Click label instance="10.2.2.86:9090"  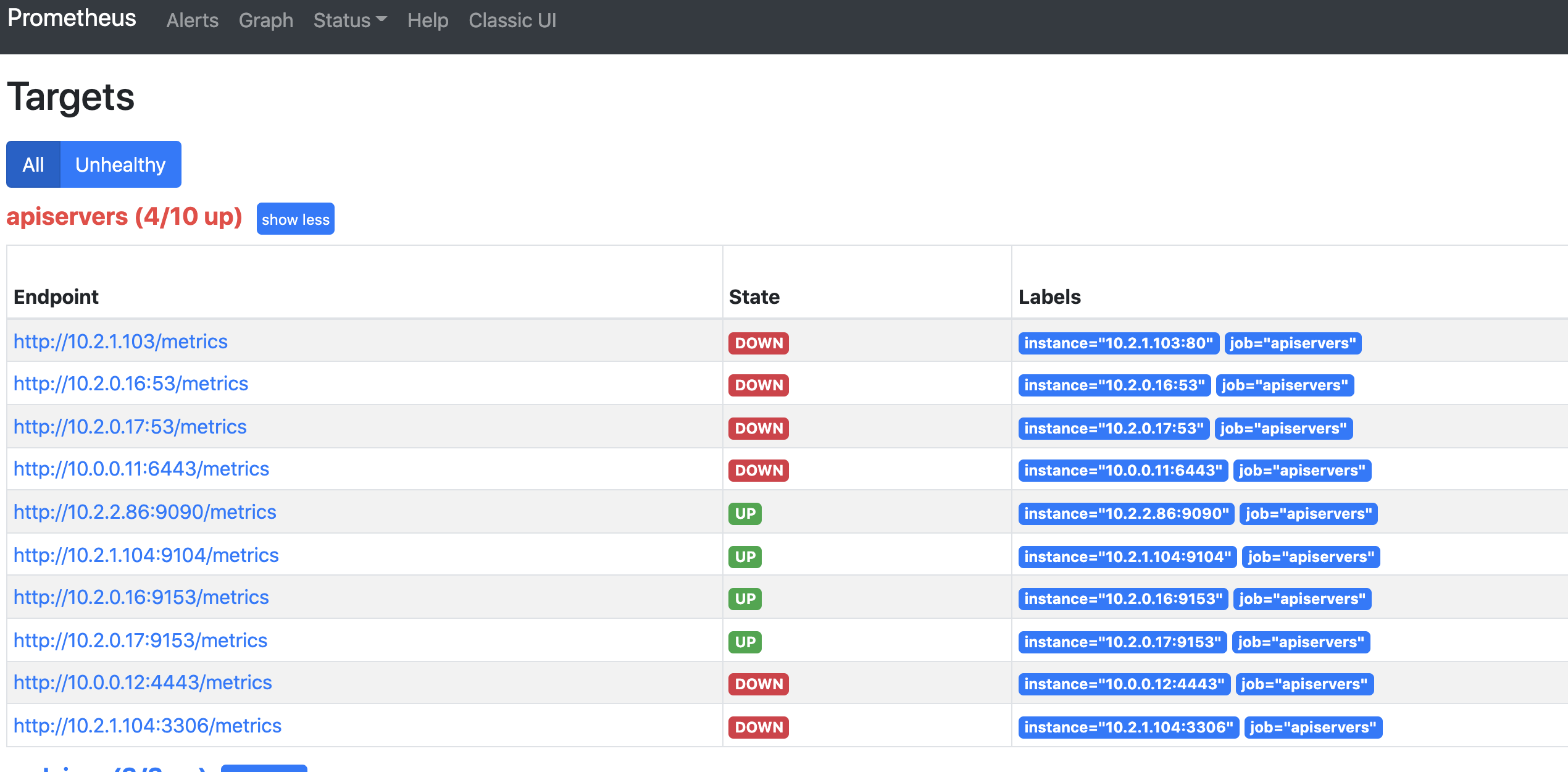[1126, 514]
